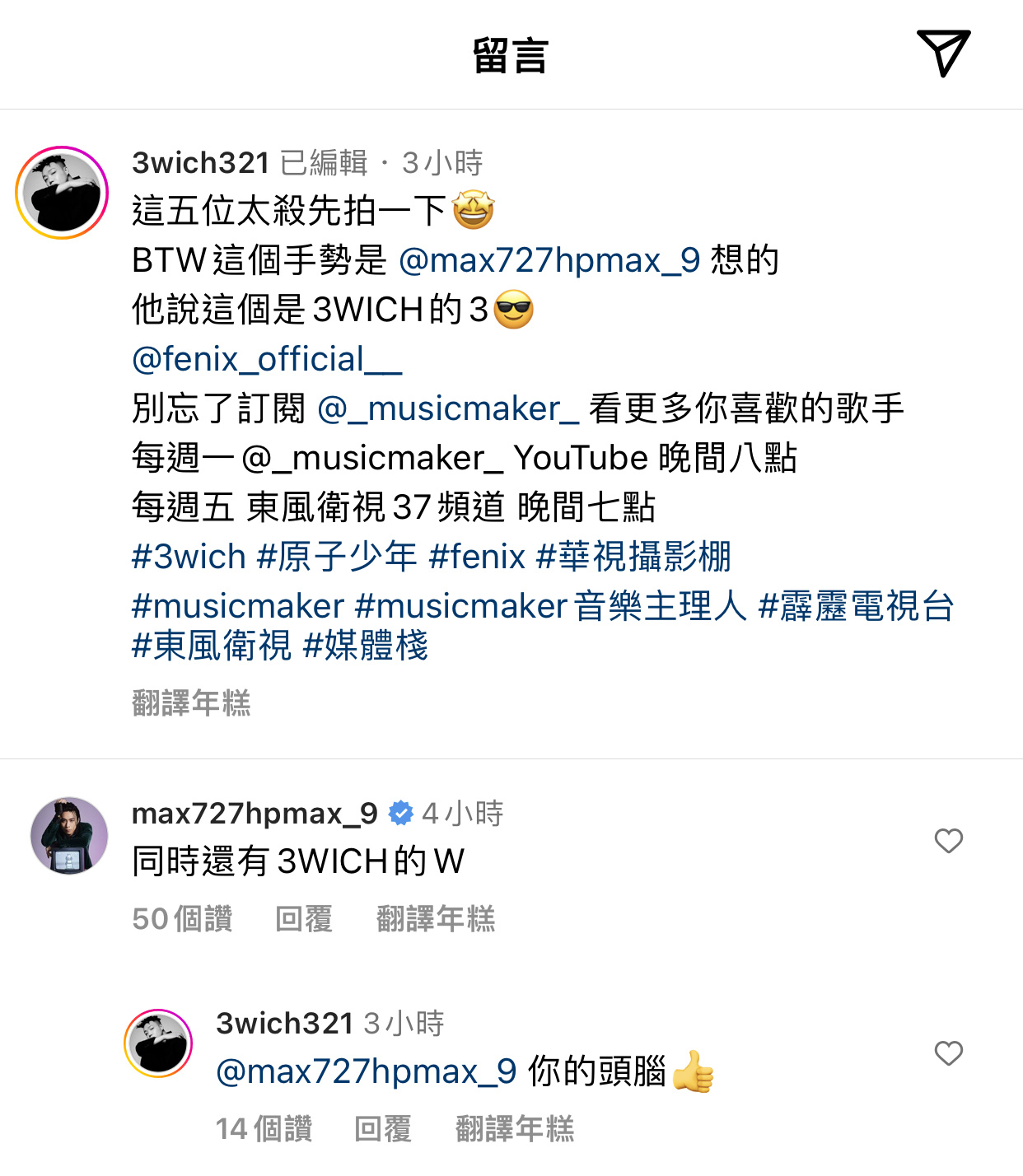This screenshot has width=1023, height=1176.
Task: Tap the paper-plane share icon
Action: (x=944, y=54)
